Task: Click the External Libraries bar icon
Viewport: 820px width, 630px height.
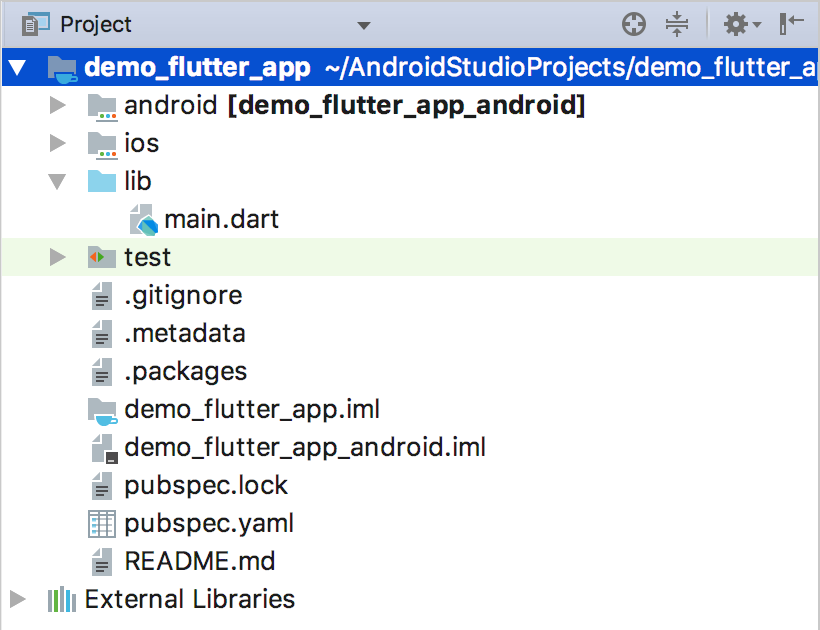Action: 62,599
